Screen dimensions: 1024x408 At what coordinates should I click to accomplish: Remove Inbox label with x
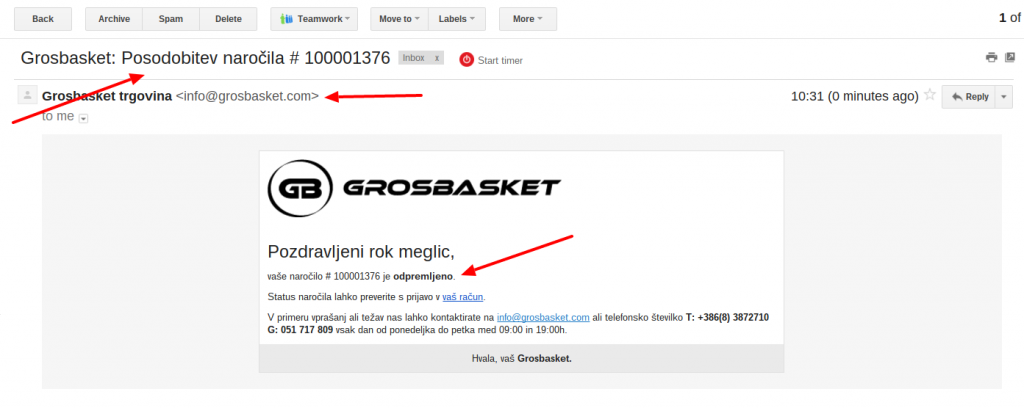pyautogui.click(x=437, y=58)
